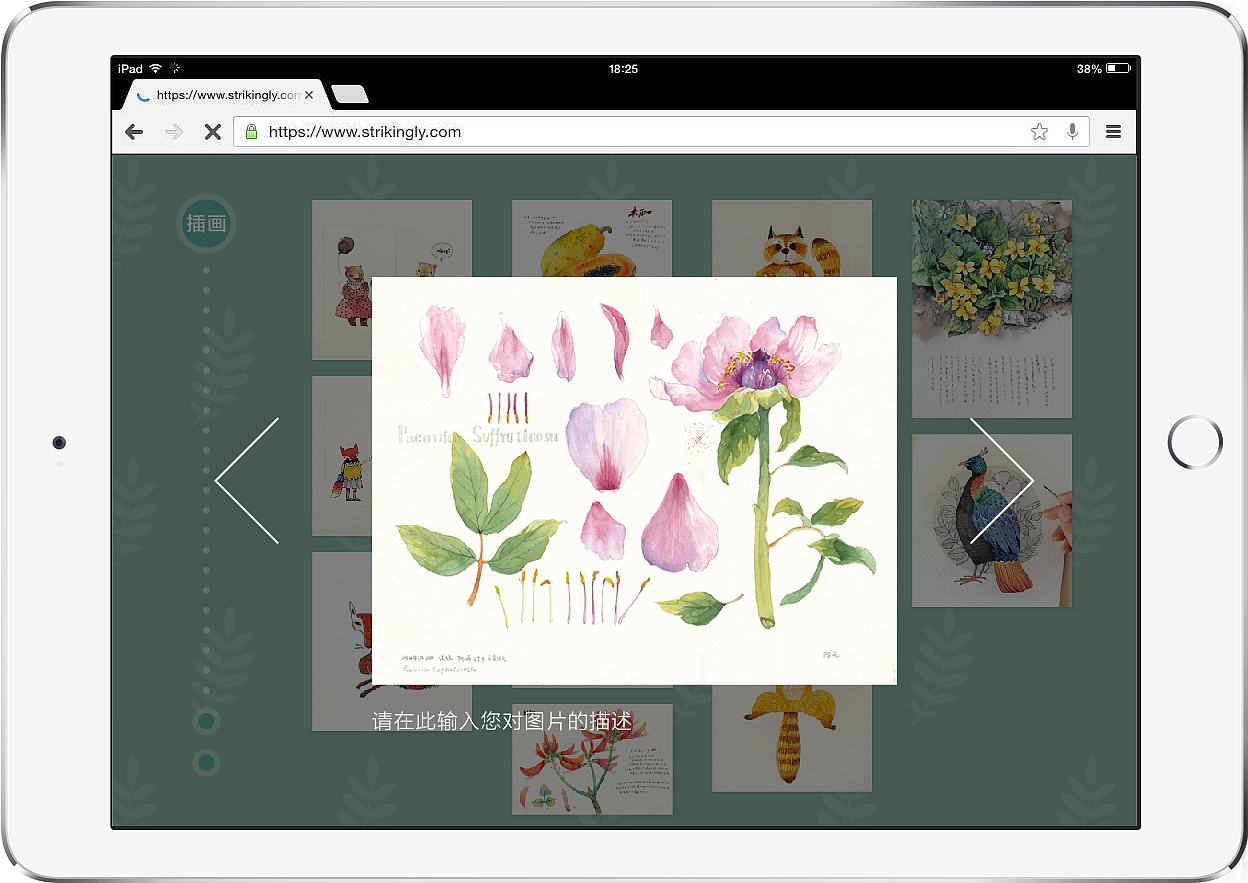Viewport: 1248px width, 883px height.
Task: Open the small fox character thumbnail
Action: point(341,456)
